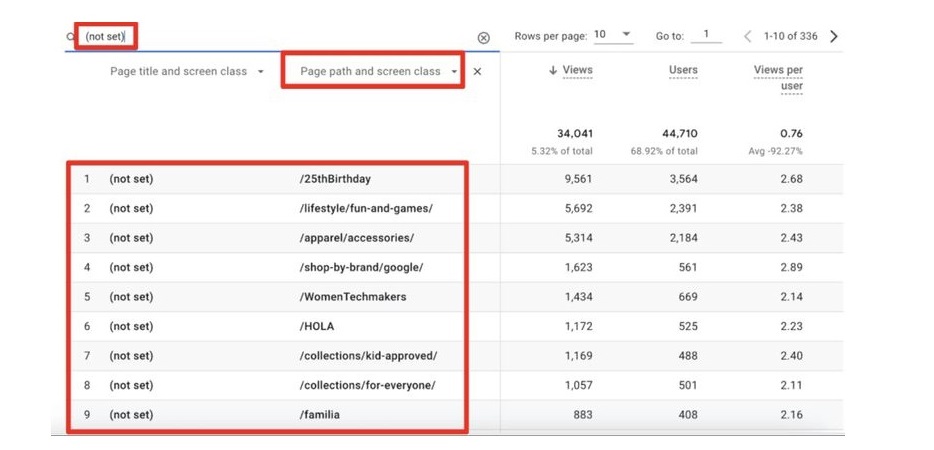
Task: Click the /familia page path
Action: click(x=320, y=415)
